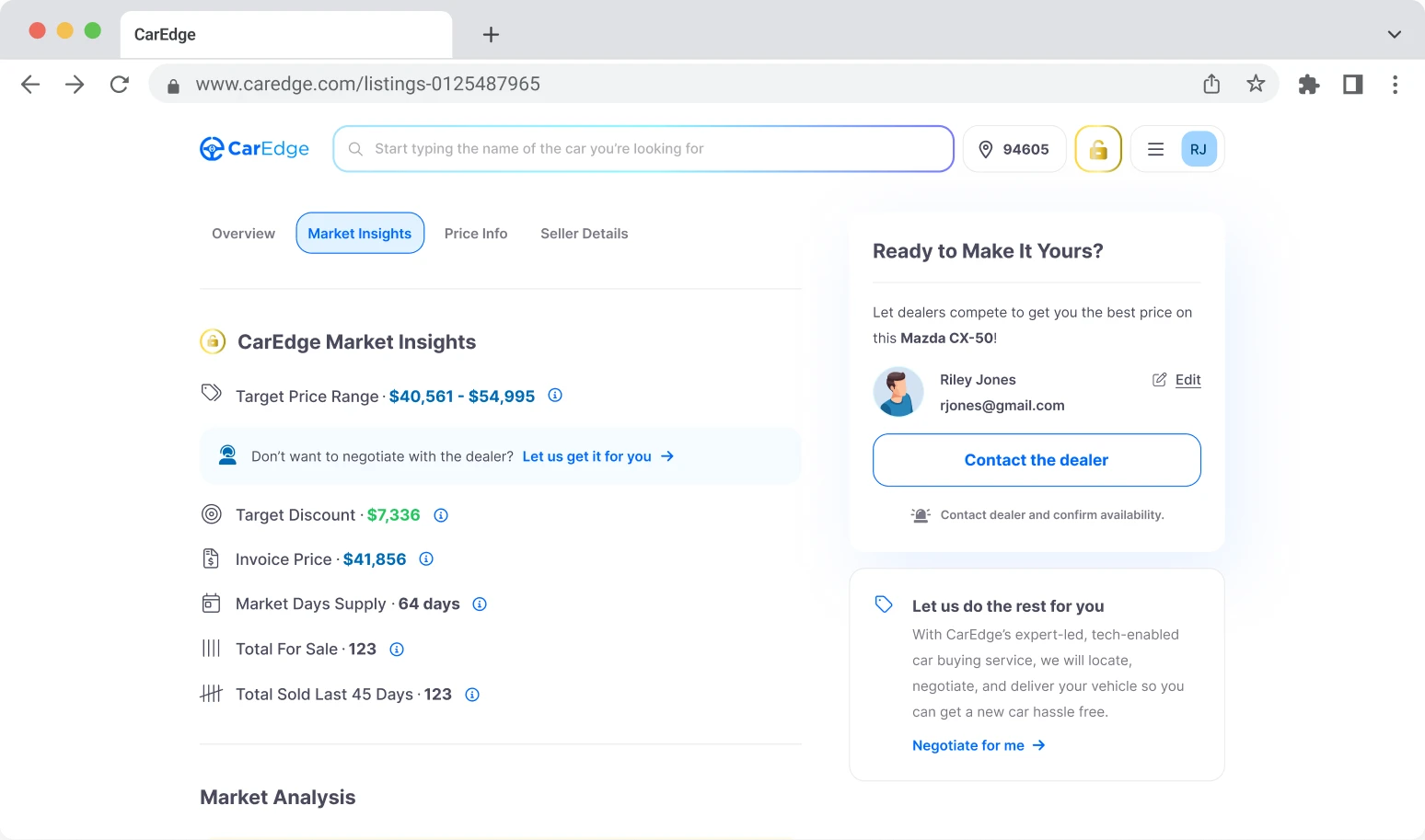
Task: Click the browser back arrow
Action: click(x=30, y=85)
